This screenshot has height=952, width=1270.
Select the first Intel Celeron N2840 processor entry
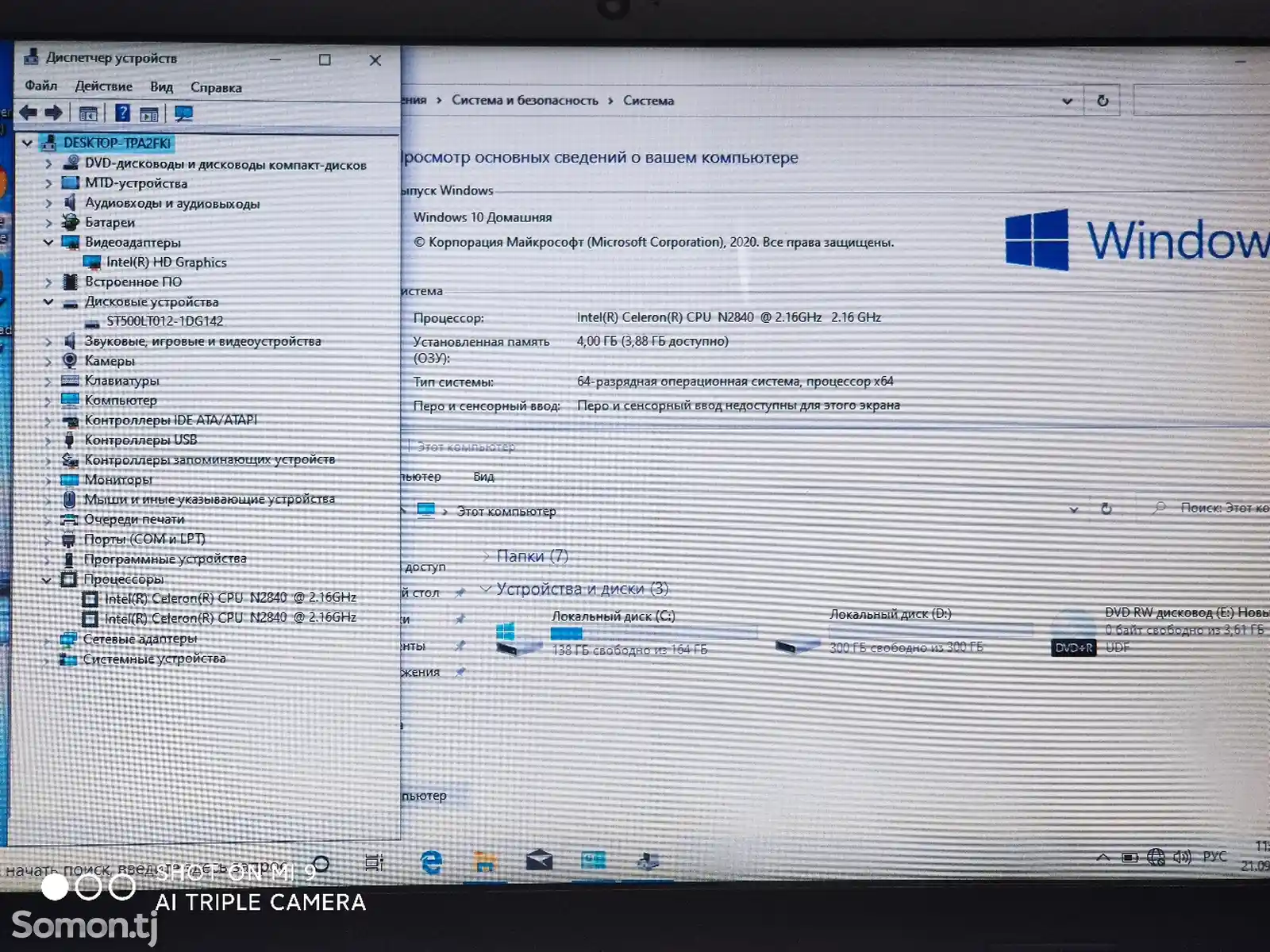(x=230, y=597)
